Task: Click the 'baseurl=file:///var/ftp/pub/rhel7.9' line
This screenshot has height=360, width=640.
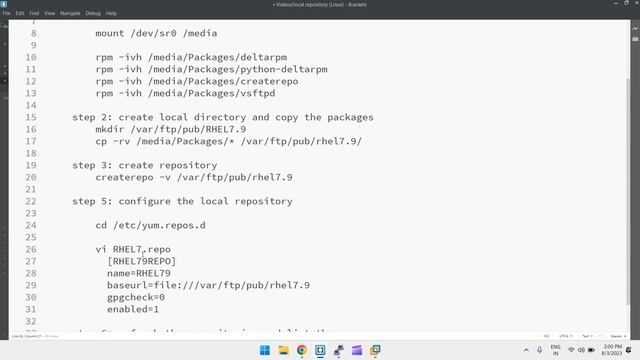Action: (x=209, y=285)
